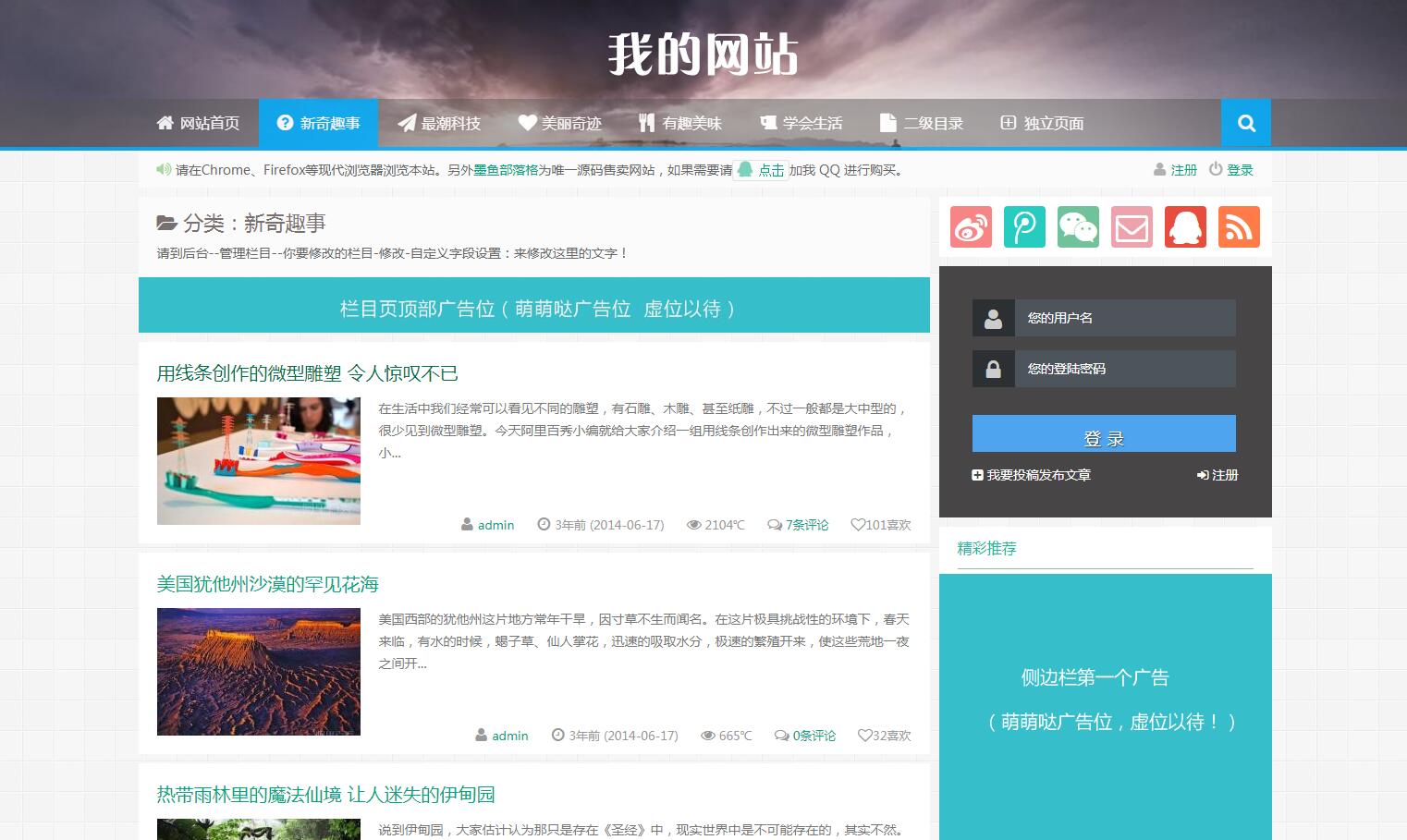Click the 2104℃ view count
The image size is (1407, 840).
coord(716,525)
